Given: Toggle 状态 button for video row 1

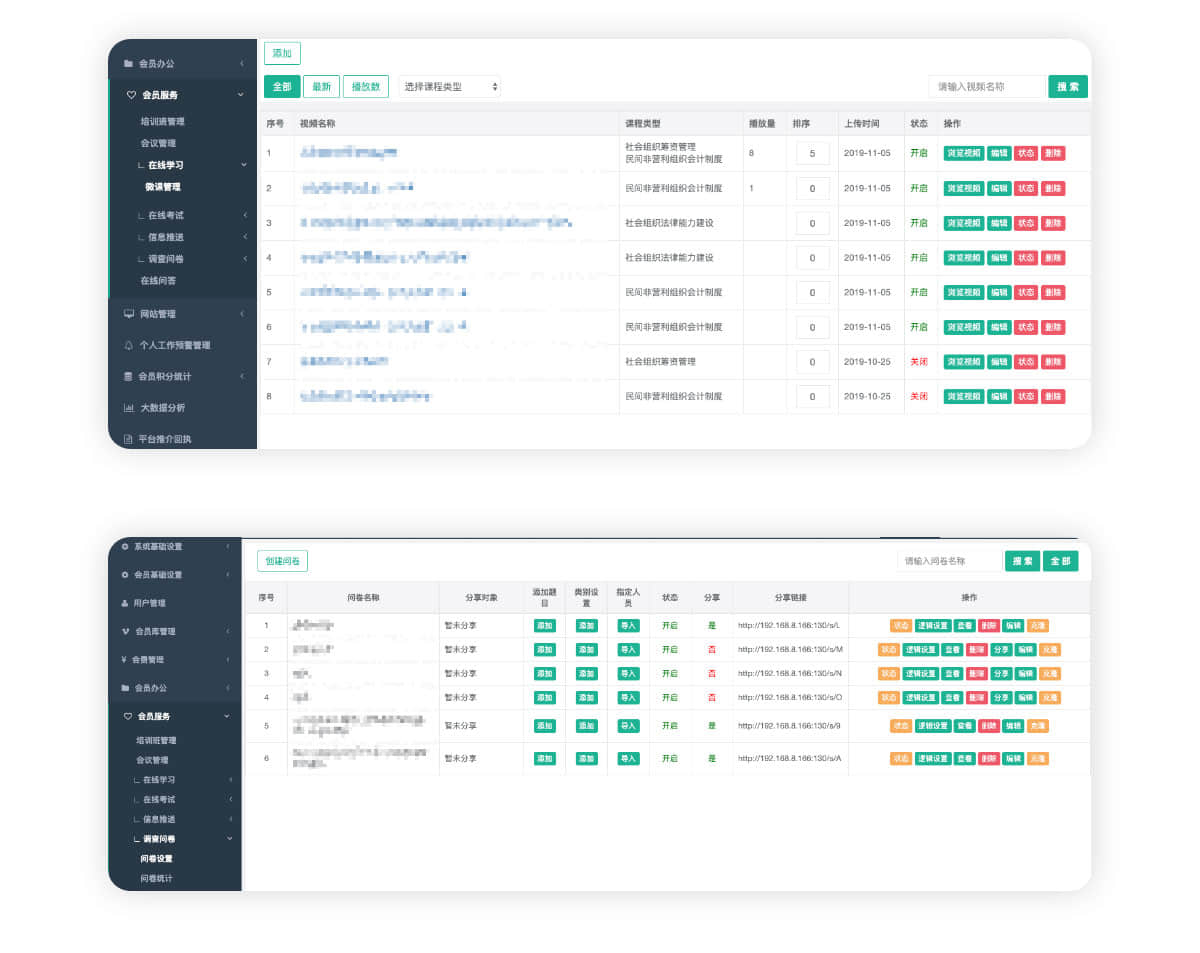Looking at the screenshot, I should click(1026, 153).
